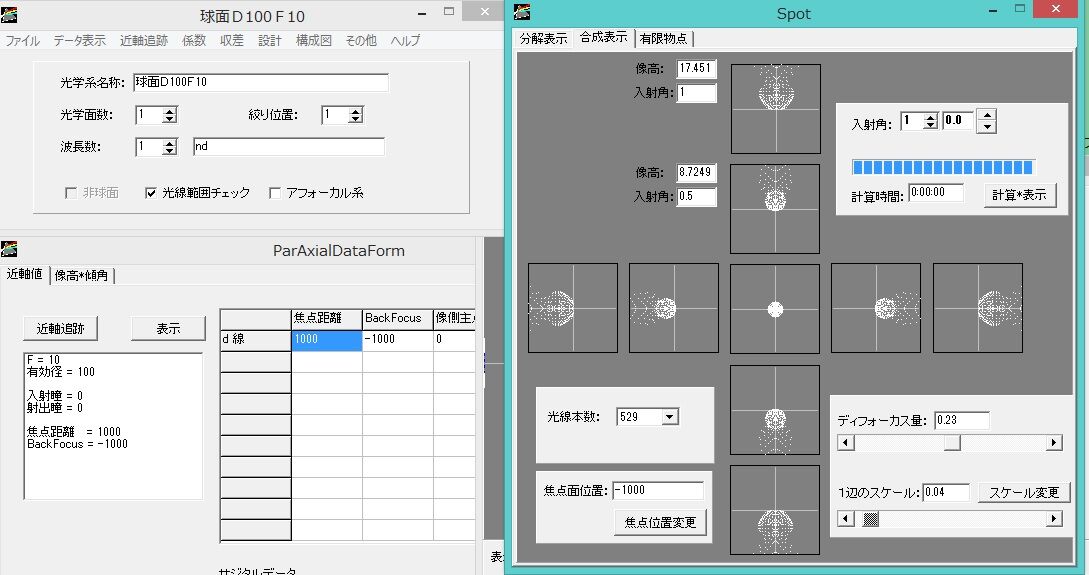The width and height of the screenshot is (1089, 575).
Task: Select the top spot diagram thumbnail
Action: tap(776, 109)
